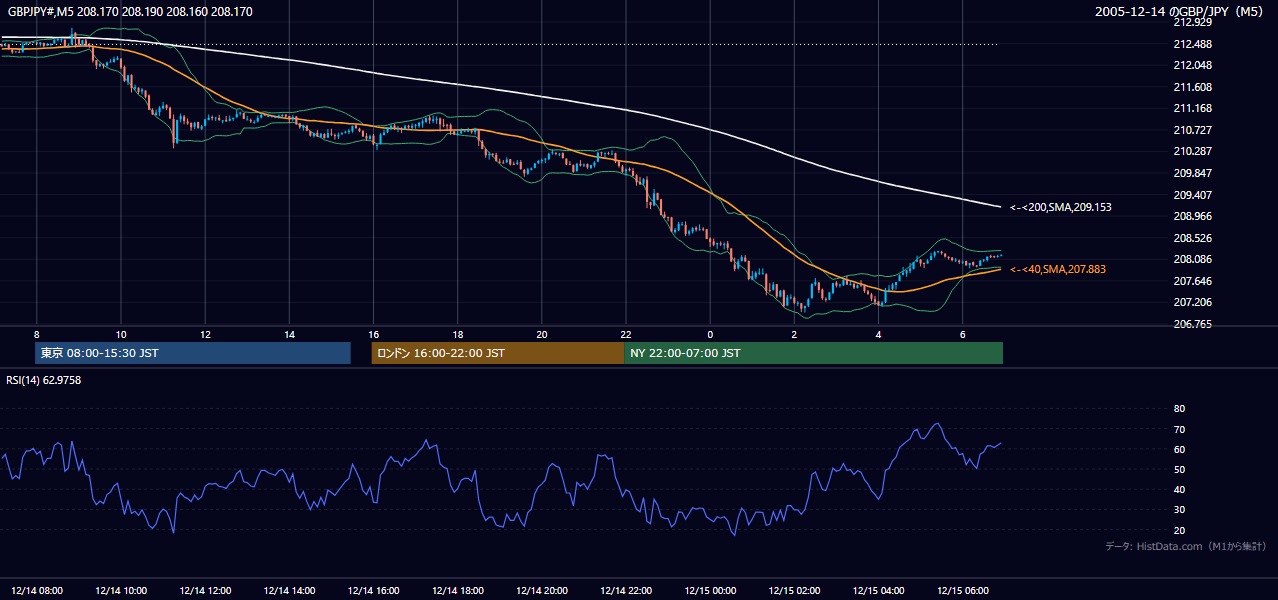Click the London session bar ロンドン 16:00-22:00 JST

(497, 353)
